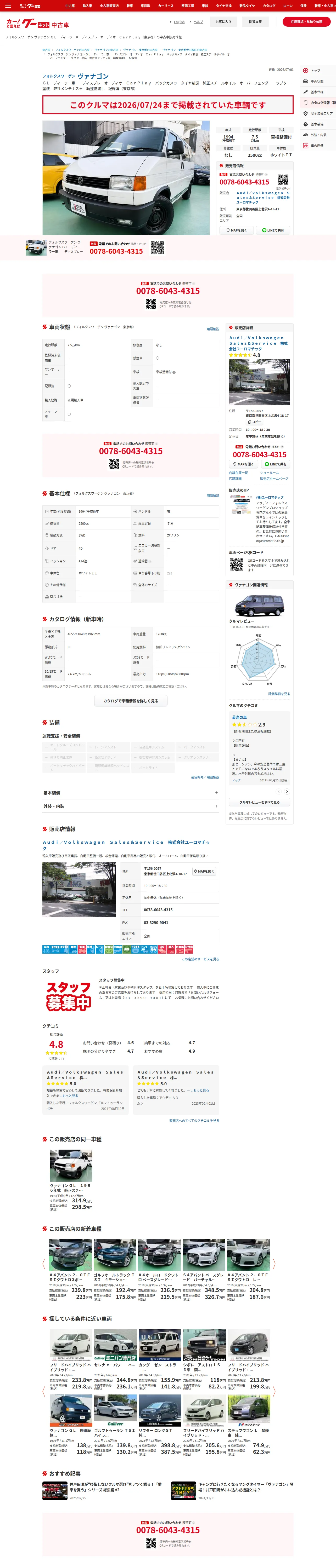The width and height of the screenshot is (336, 1568).
Task: Open 販売店へのすべてのクチコミを見る link
Action: click(x=194, y=1121)
